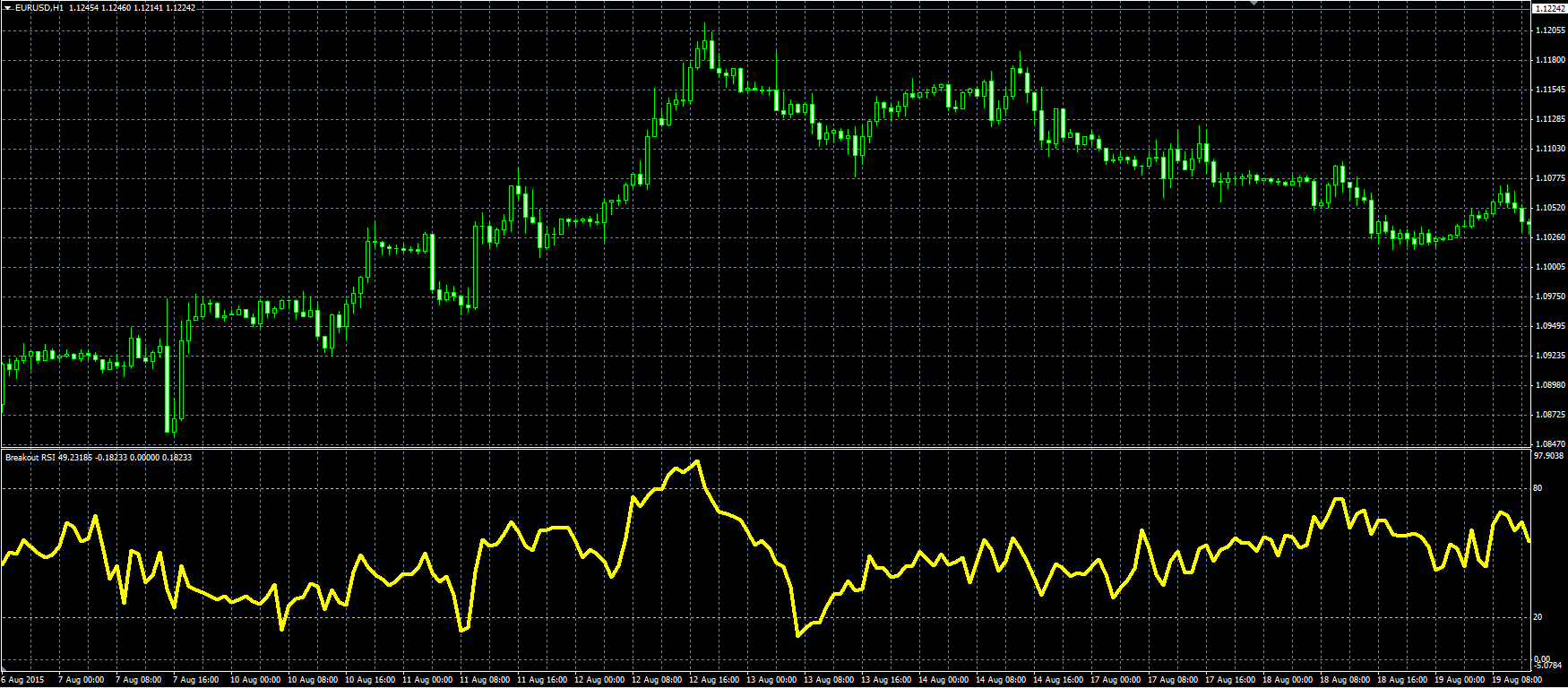The width and height of the screenshot is (1568, 688).
Task: Click price axis value 1.10260
Action: tap(1550, 237)
